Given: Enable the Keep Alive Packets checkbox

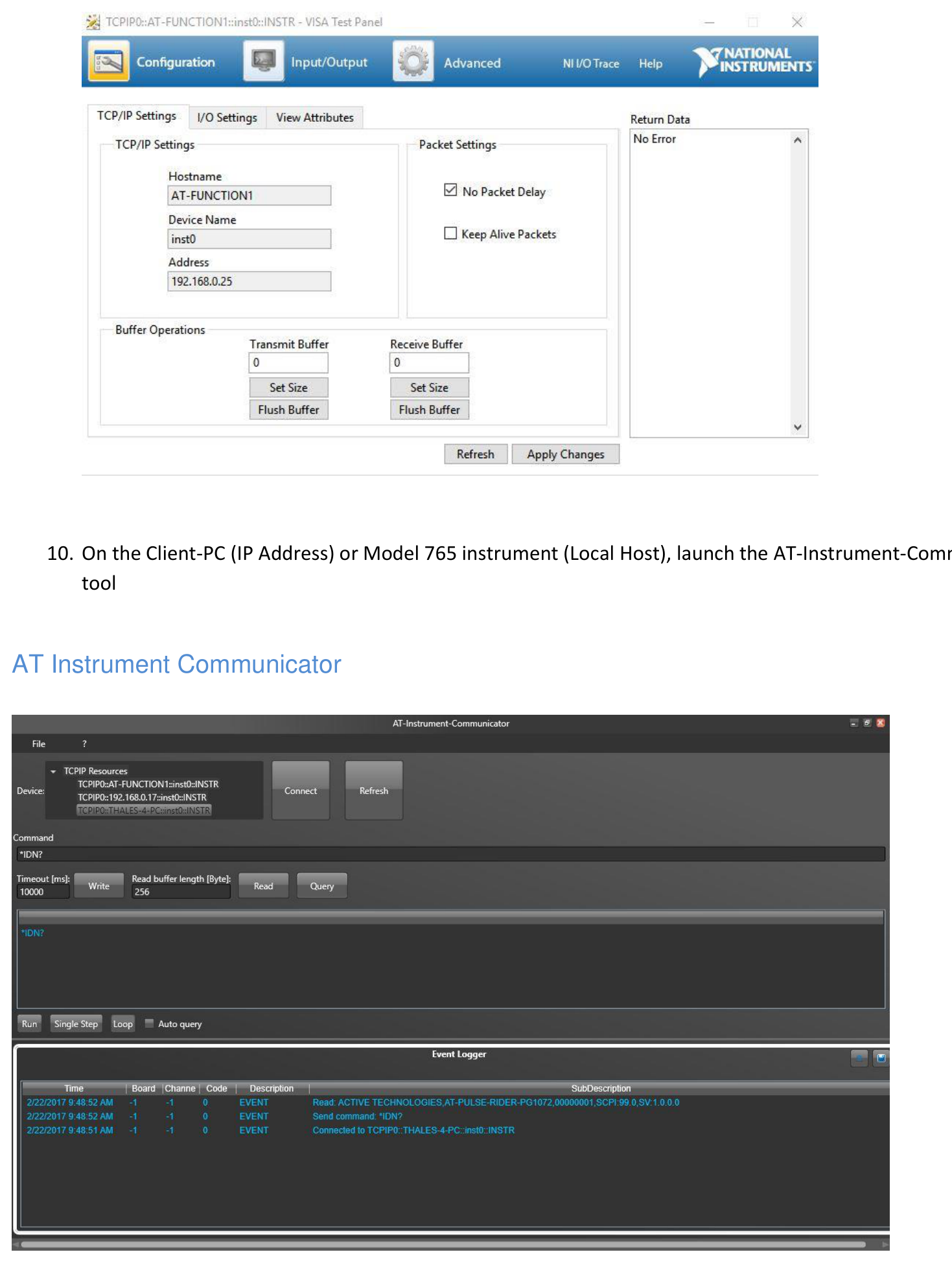Looking at the screenshot, I should (450, 233).
